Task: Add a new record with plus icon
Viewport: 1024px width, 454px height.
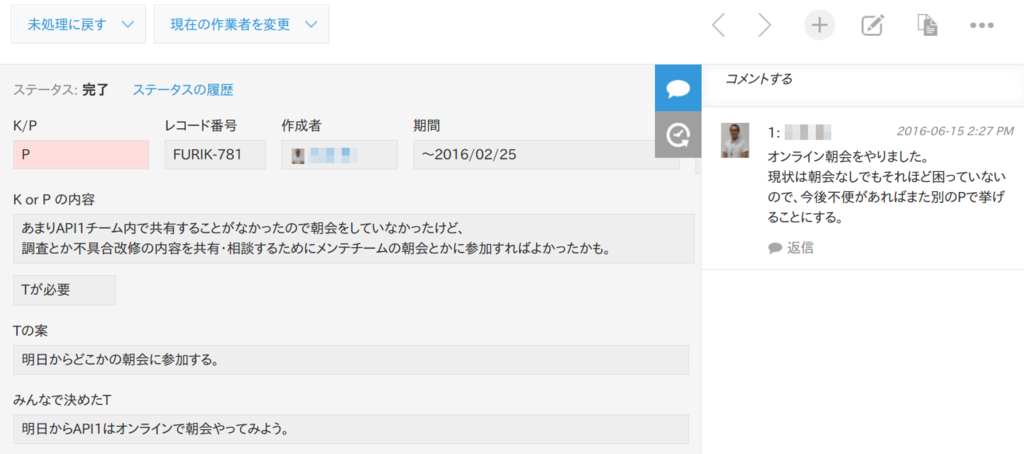Action: pyautogui.click(x=819, y=25)
